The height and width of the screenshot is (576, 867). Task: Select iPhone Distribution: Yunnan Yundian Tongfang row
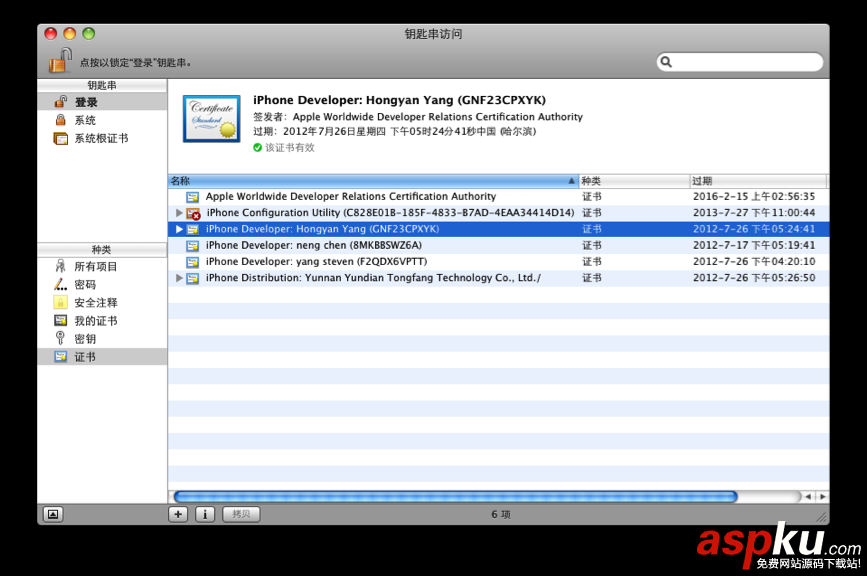click(x=498, y=278)
